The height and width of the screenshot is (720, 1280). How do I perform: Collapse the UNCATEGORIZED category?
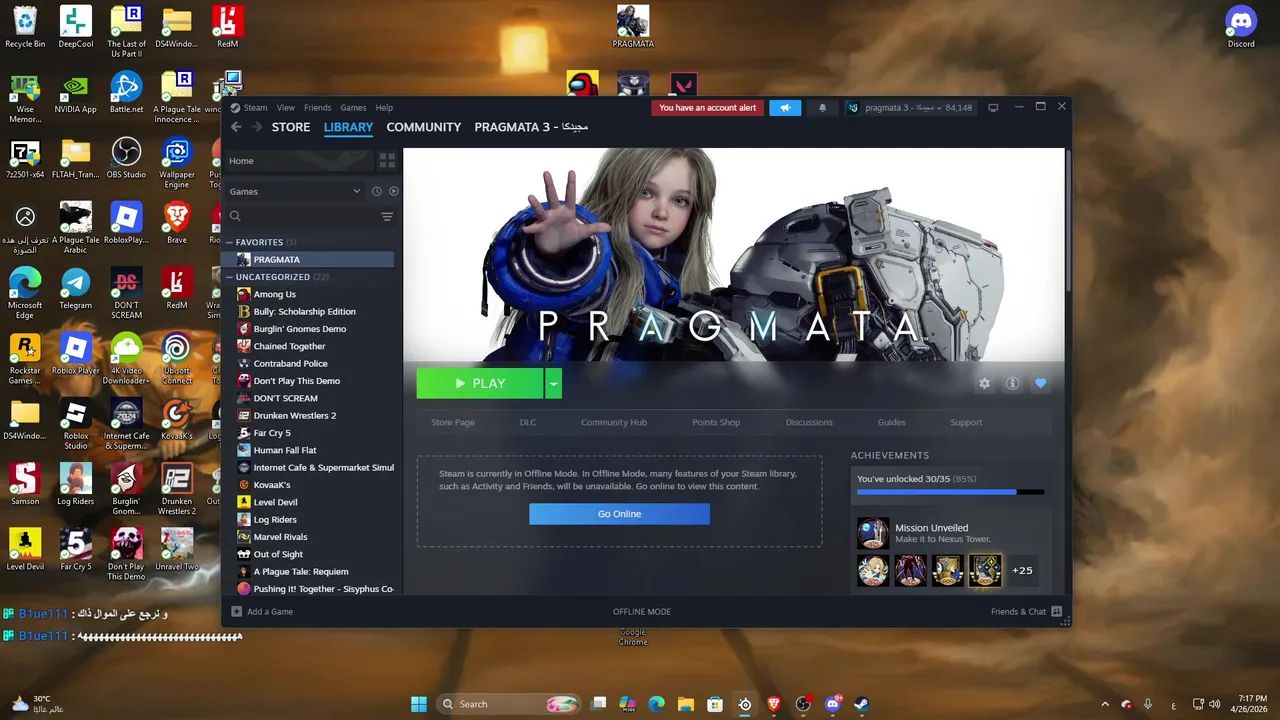[x=229, y=277]
